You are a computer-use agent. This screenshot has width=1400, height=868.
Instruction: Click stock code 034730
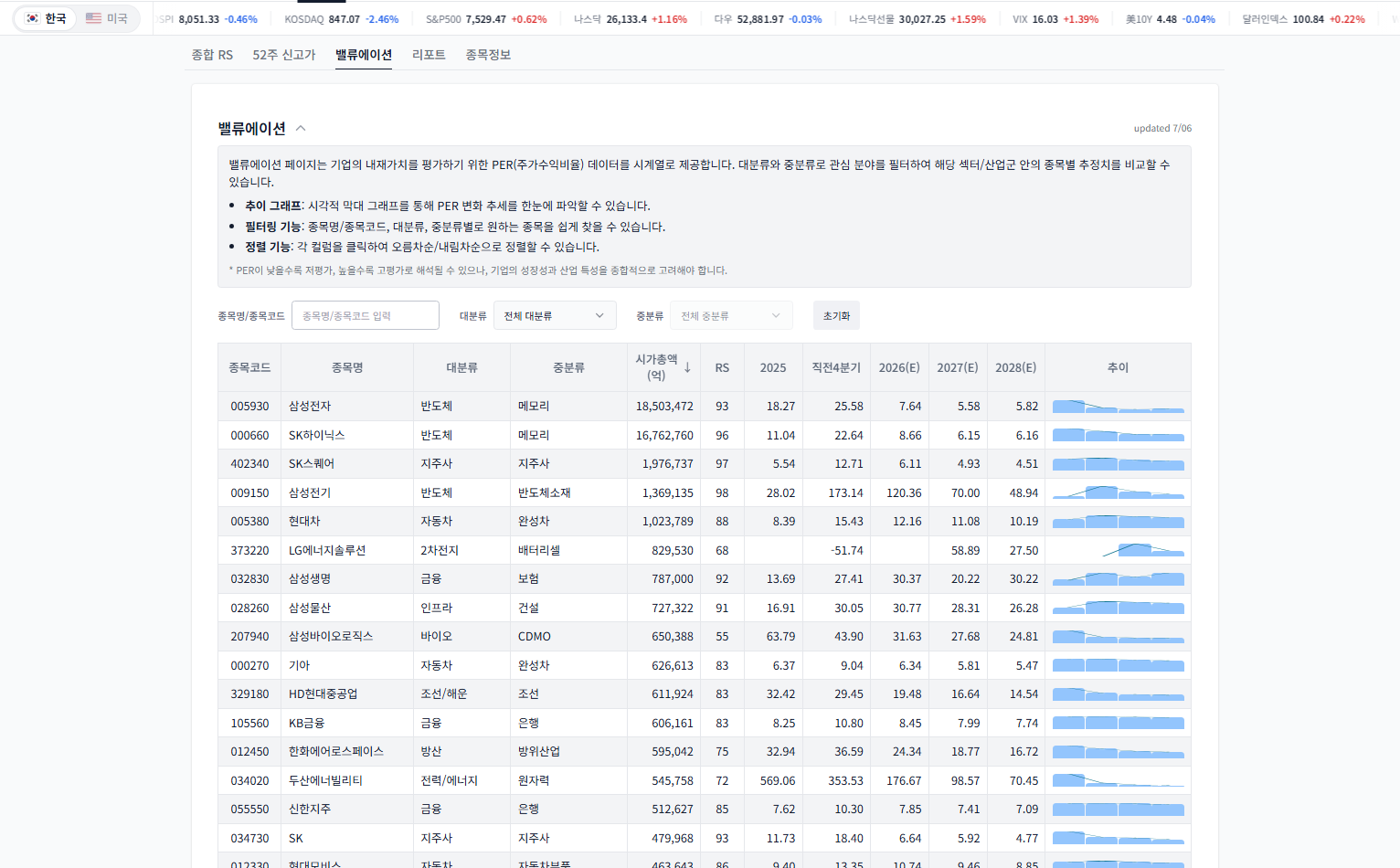[x=249, y=839]
